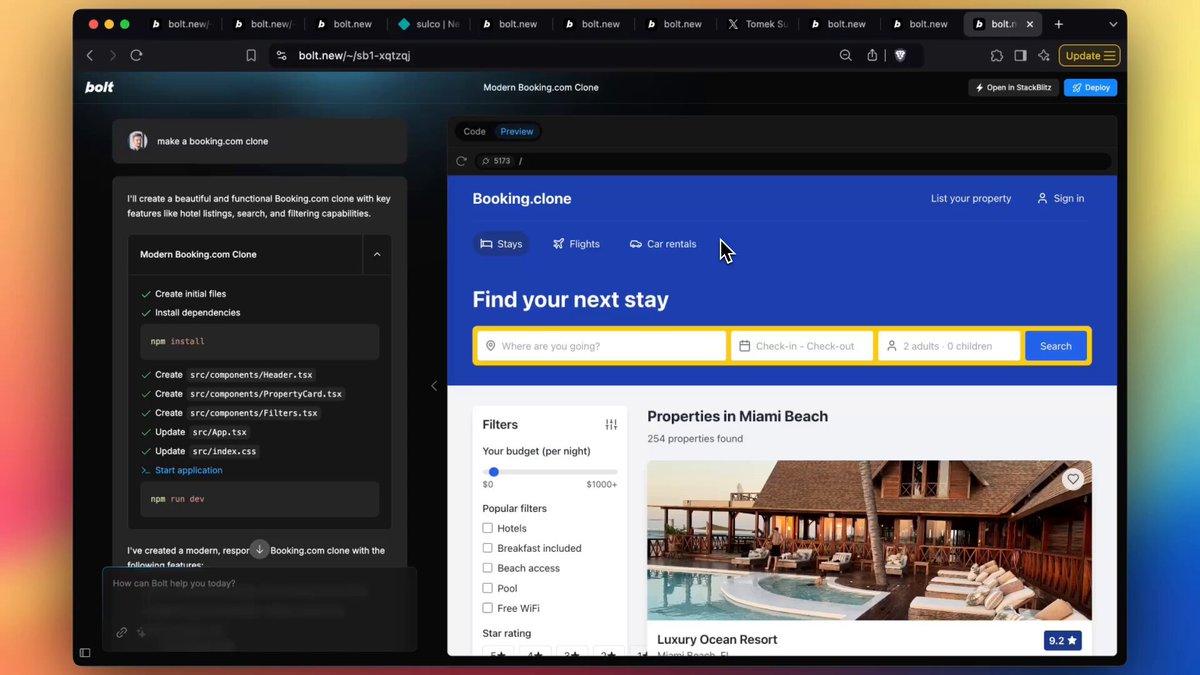
Task: Click the Luxury Ocean Resort title
Action: coord(717,640)
